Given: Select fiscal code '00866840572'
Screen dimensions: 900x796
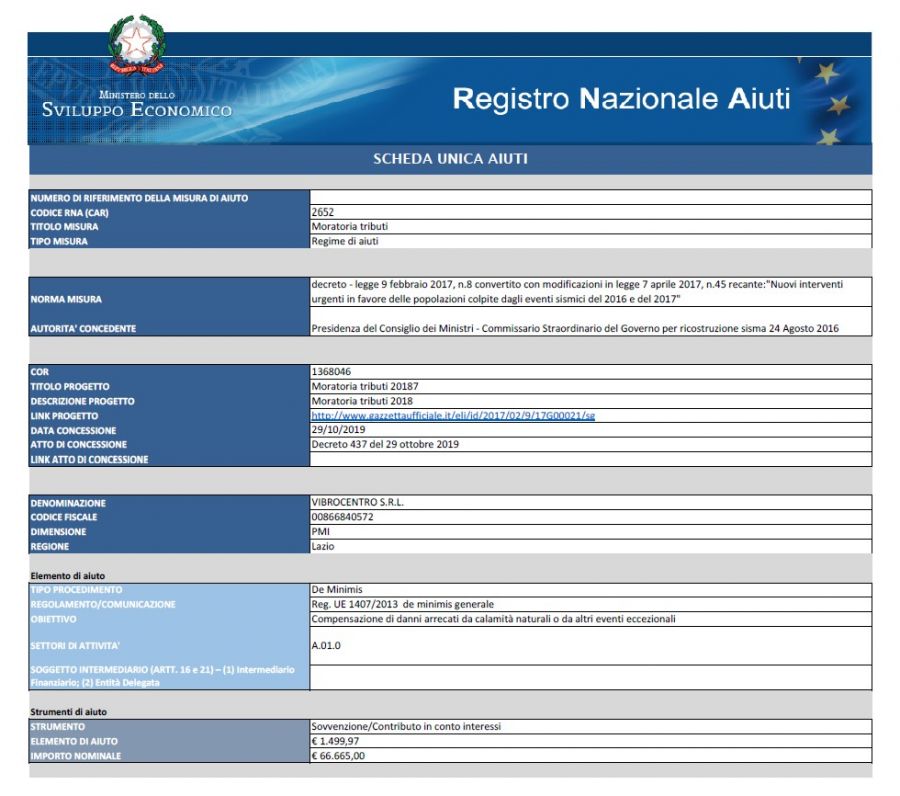Looking at the screenshot, I should pos(342,517).
